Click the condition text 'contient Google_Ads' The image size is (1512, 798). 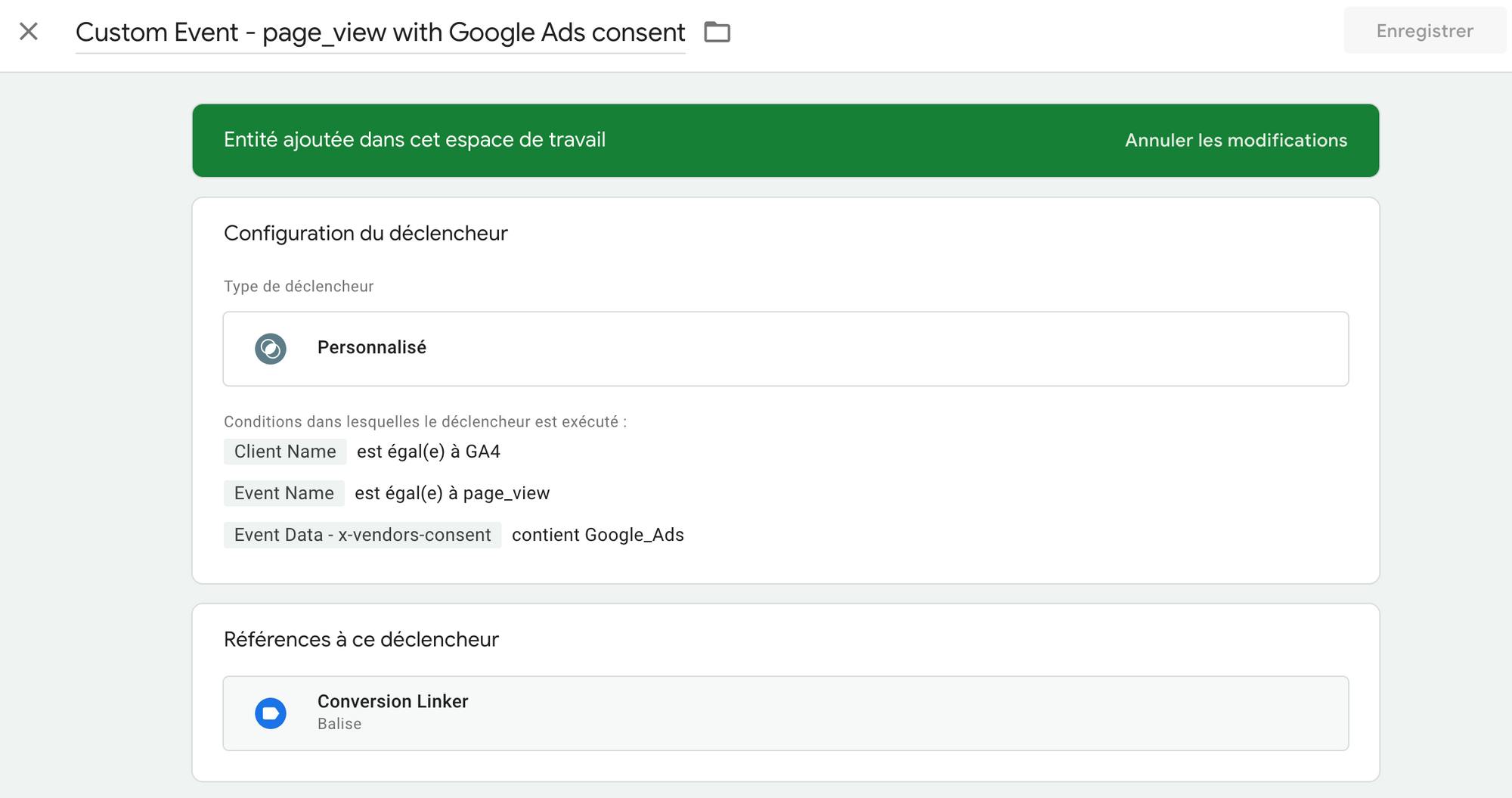[598, 535]
